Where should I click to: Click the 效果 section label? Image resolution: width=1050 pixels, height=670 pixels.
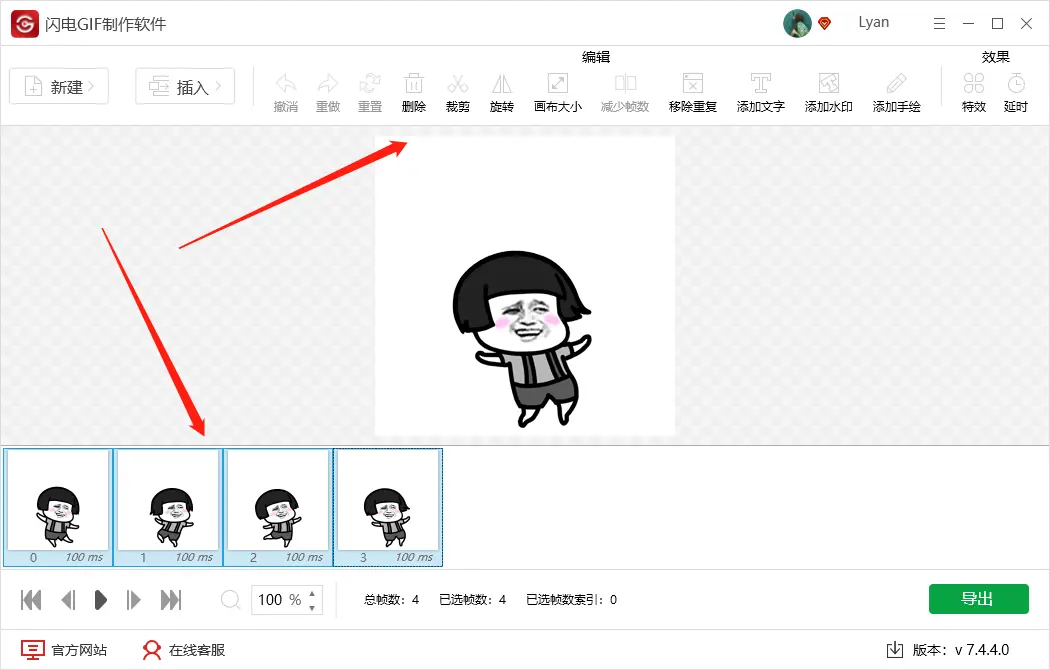pyautogui.click(x=996, y=57)
